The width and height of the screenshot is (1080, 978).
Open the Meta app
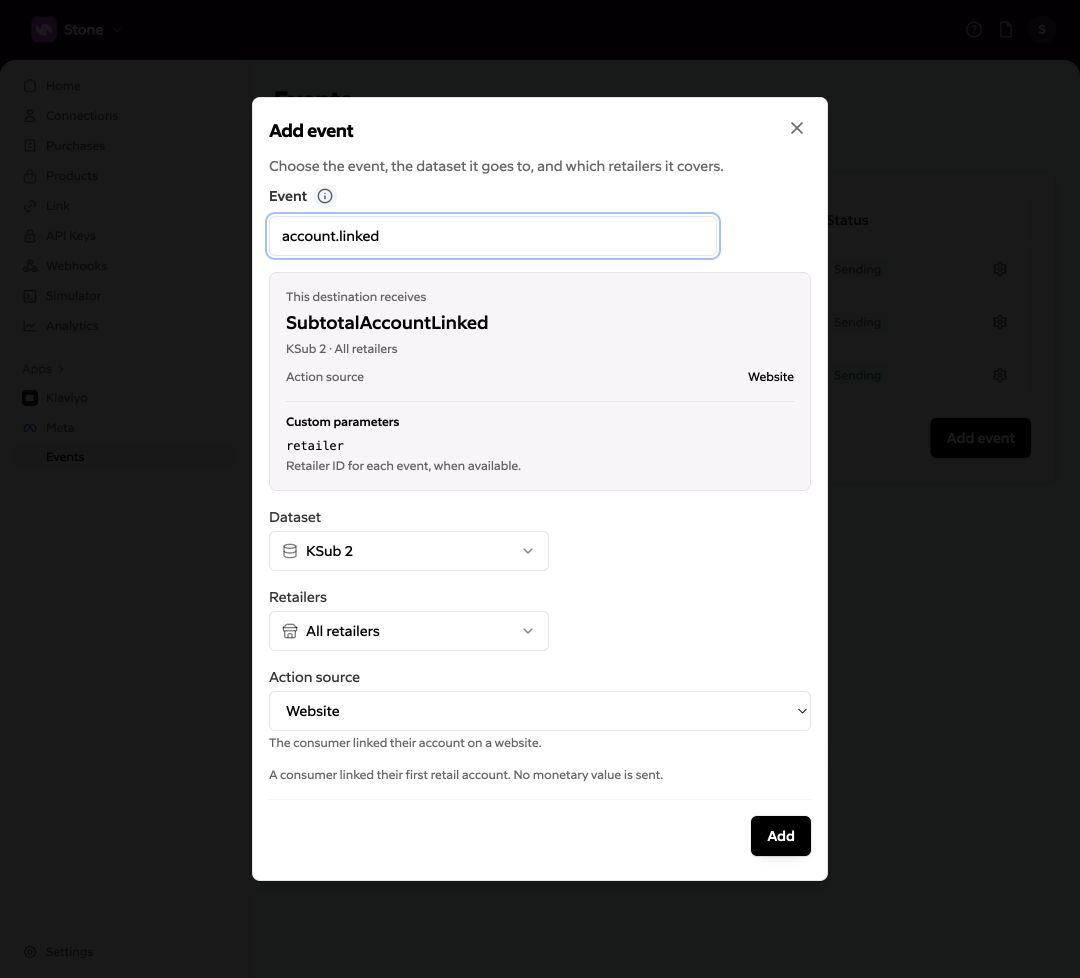tap(60, 428)
